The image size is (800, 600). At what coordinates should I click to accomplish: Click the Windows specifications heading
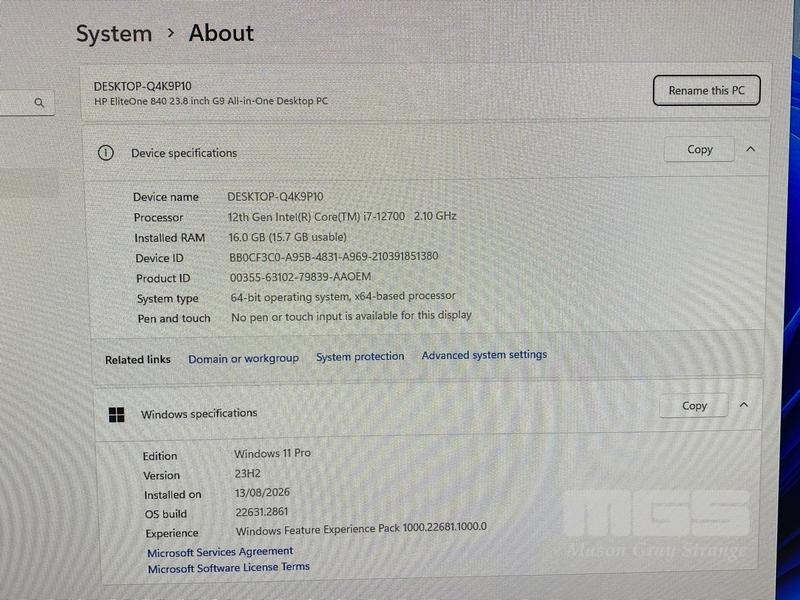(199, 414)
